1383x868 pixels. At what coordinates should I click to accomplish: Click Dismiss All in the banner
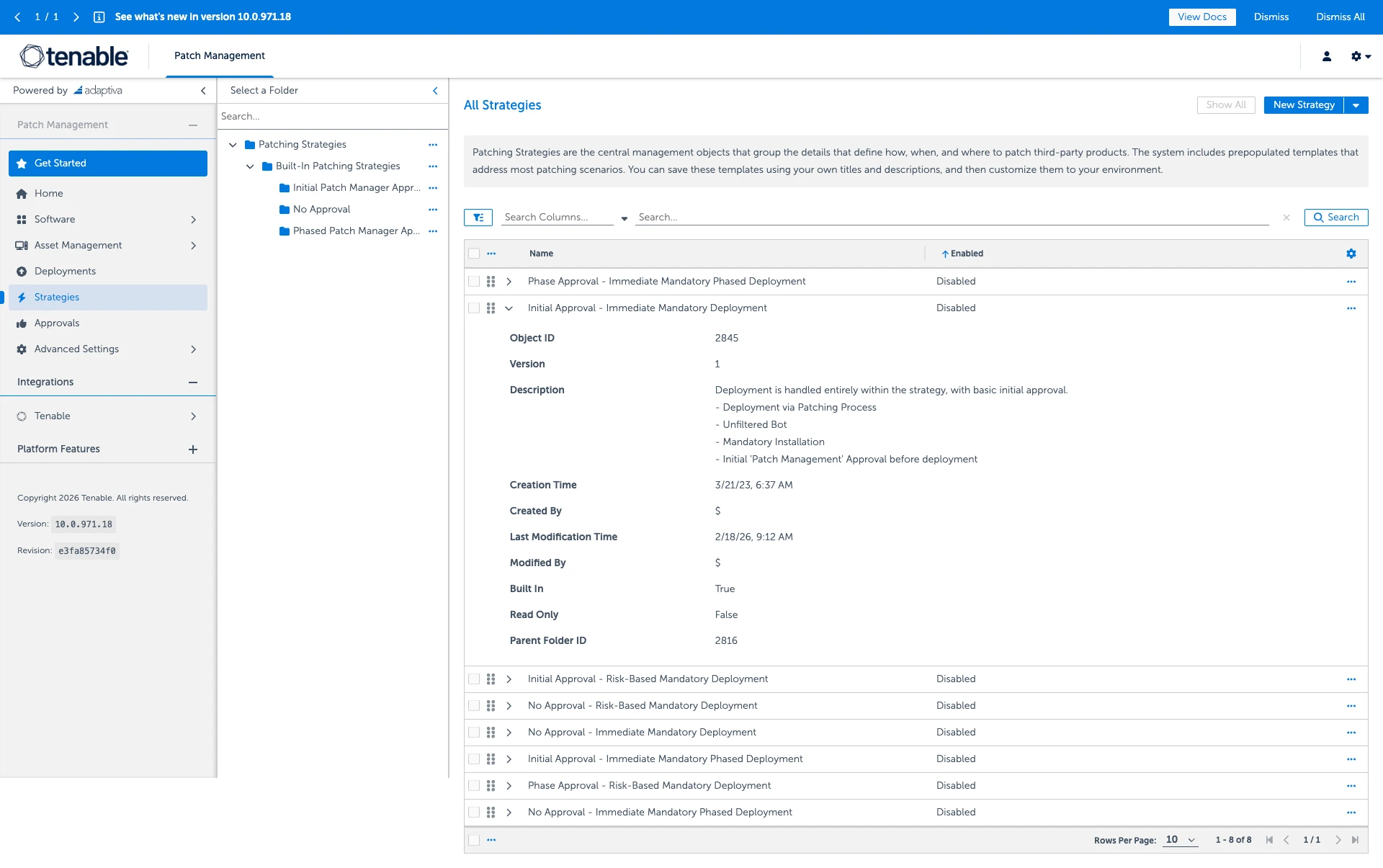click(1341, 17)
